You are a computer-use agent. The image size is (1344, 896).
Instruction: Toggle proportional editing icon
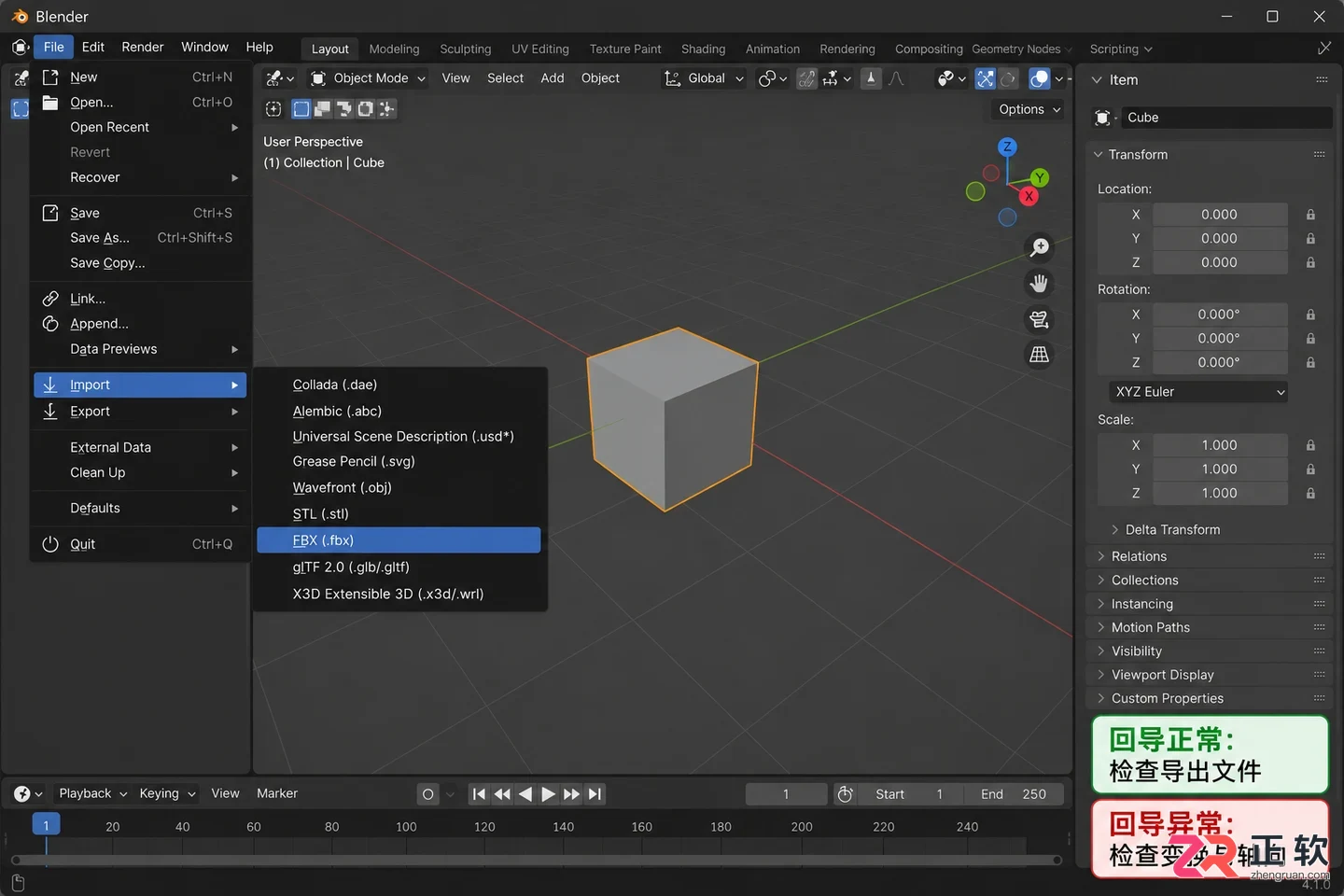871,78
